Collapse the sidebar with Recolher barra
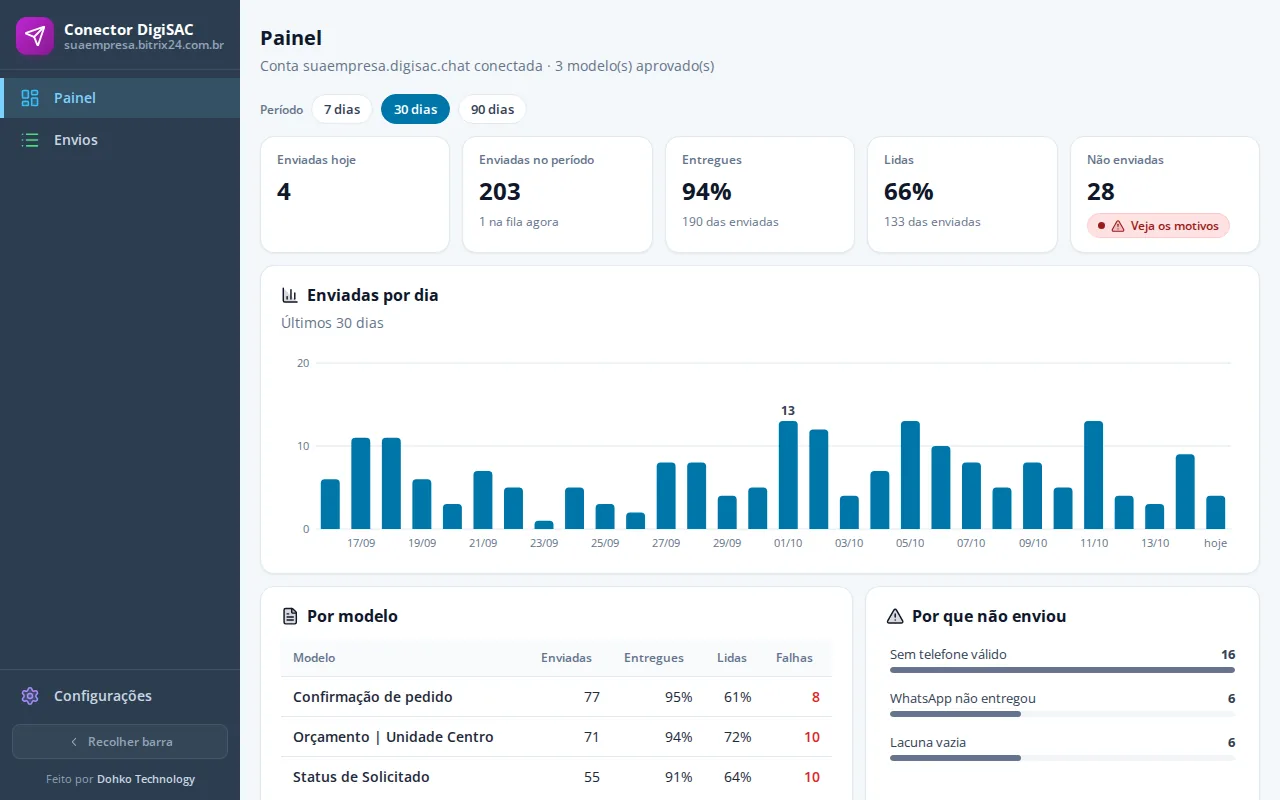Viewport: 1280px width, 800px height. pos(120,742)
